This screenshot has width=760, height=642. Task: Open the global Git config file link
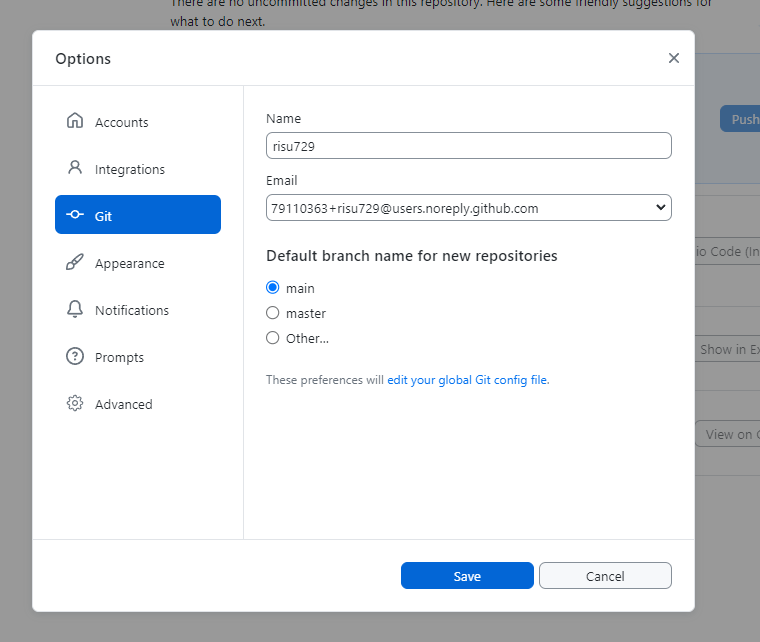click(x=467, y=380)
